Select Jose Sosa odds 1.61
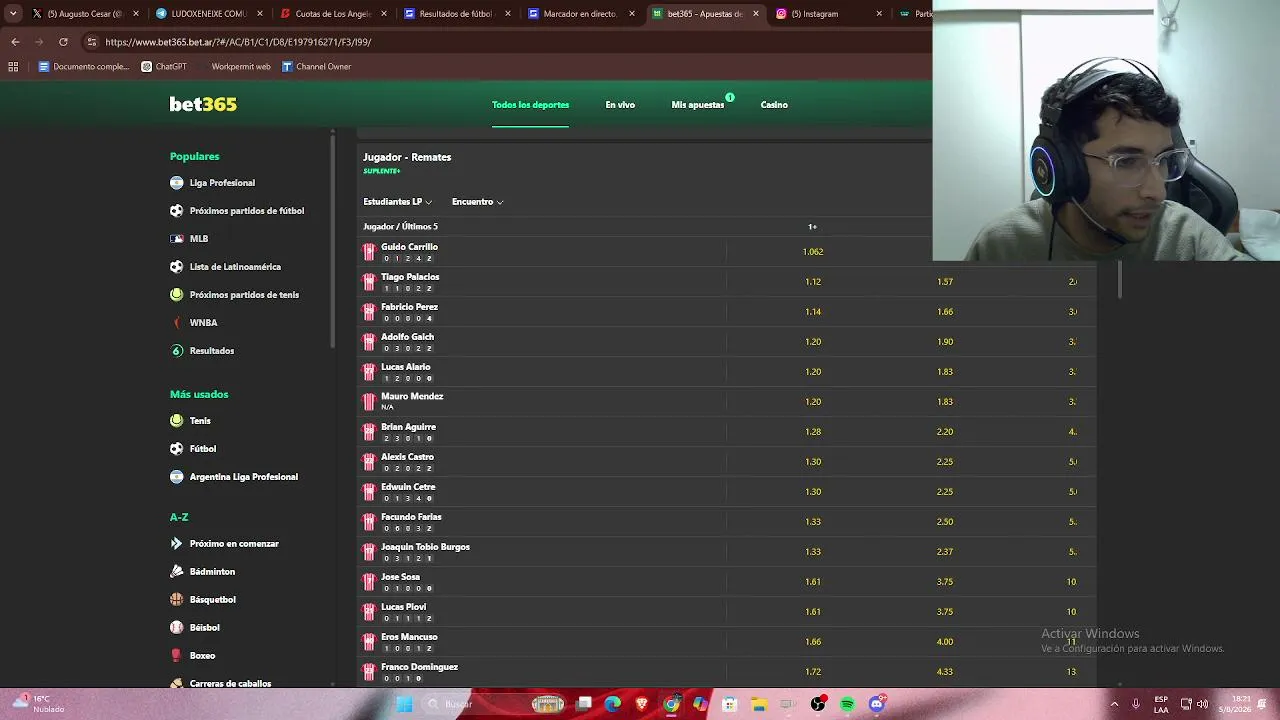 tap(813, 582)
